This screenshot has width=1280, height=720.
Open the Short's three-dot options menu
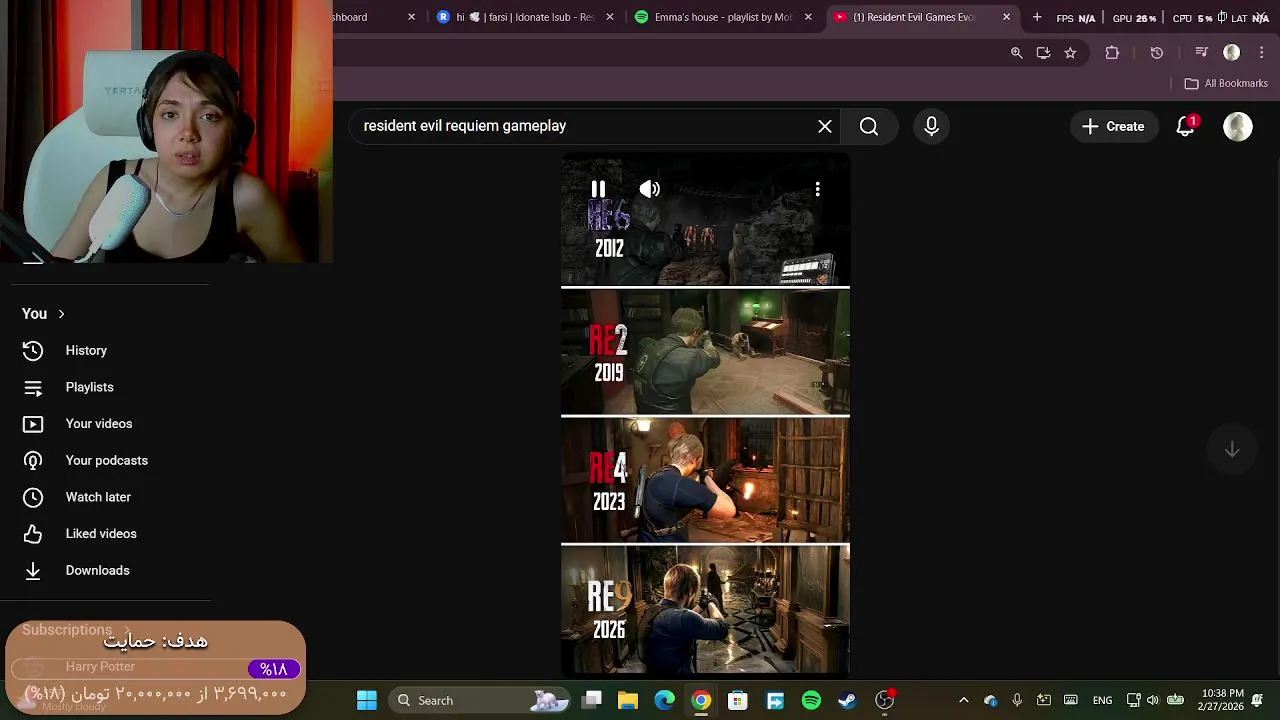click(x=817, y=189)
